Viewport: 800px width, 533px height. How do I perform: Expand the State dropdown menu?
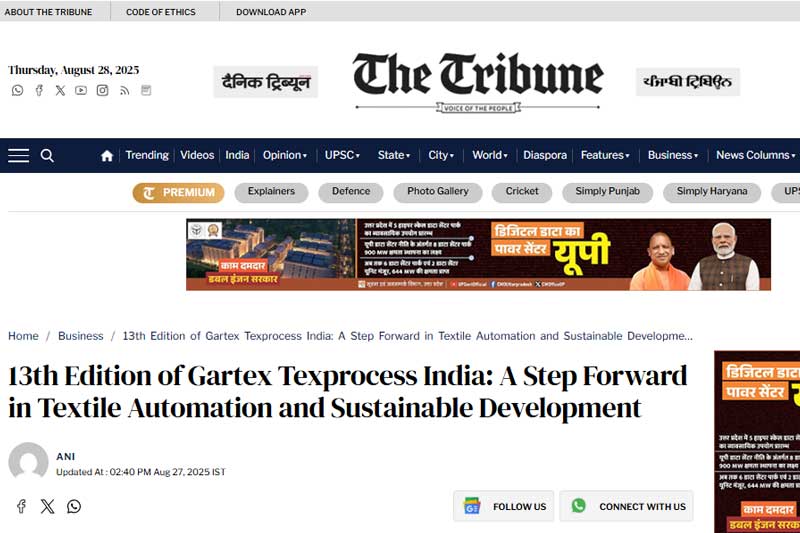point(394,155)
